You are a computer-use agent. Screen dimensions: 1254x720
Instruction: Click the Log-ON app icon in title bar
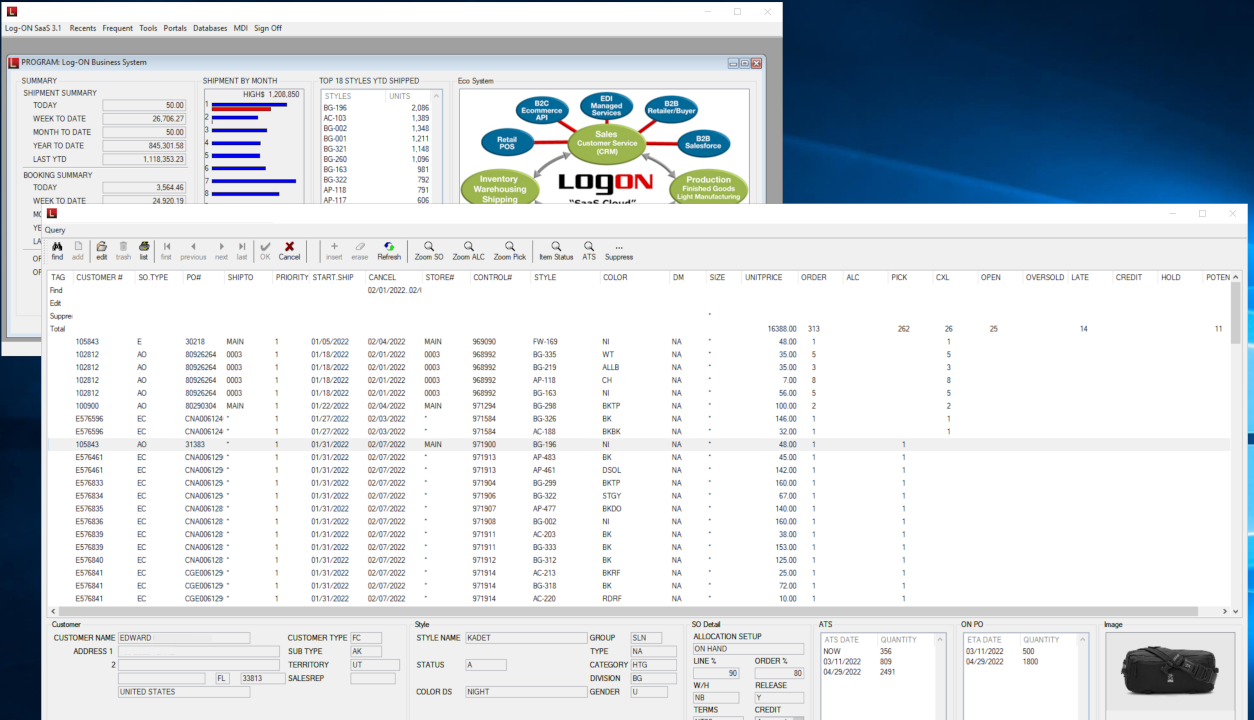(x=11, y=10)
